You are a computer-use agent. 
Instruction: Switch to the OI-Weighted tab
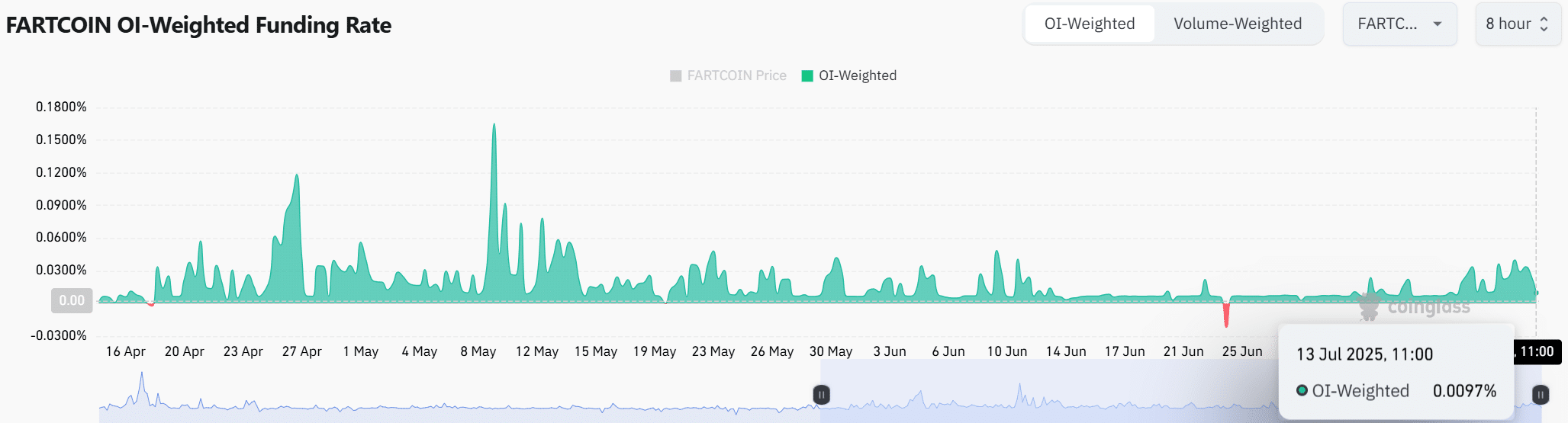click(1089, 24)
